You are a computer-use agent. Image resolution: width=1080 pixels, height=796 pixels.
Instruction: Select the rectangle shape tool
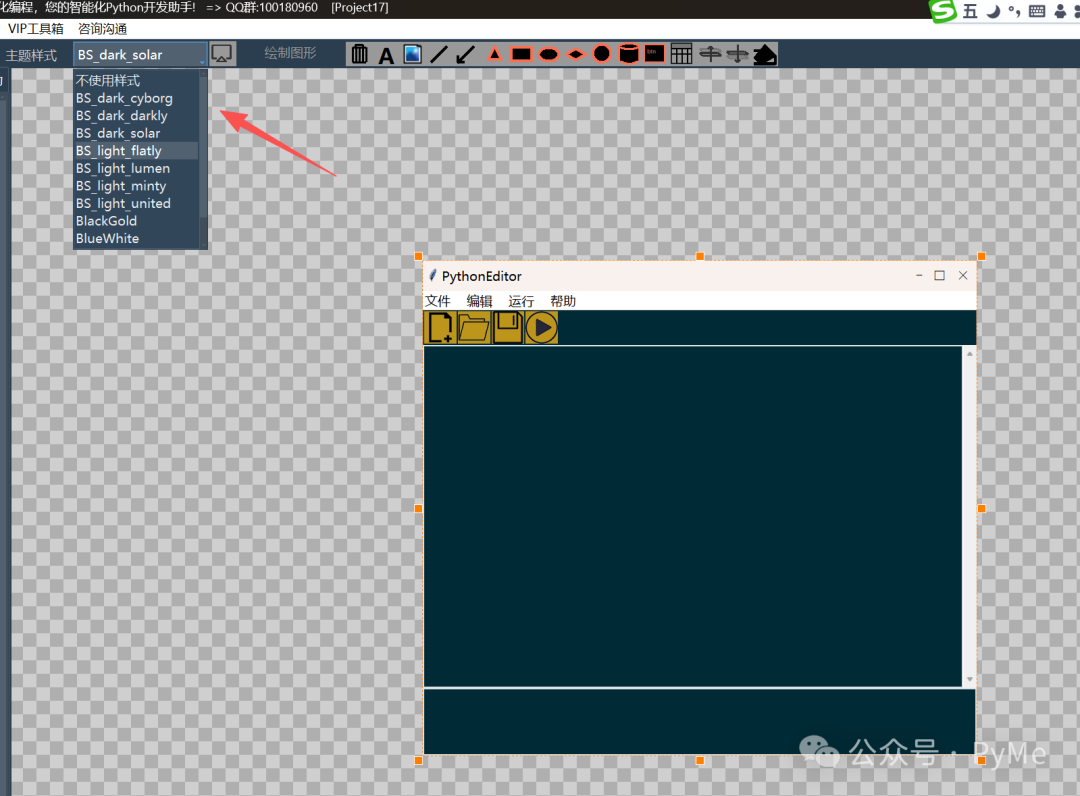coord(521,54)
